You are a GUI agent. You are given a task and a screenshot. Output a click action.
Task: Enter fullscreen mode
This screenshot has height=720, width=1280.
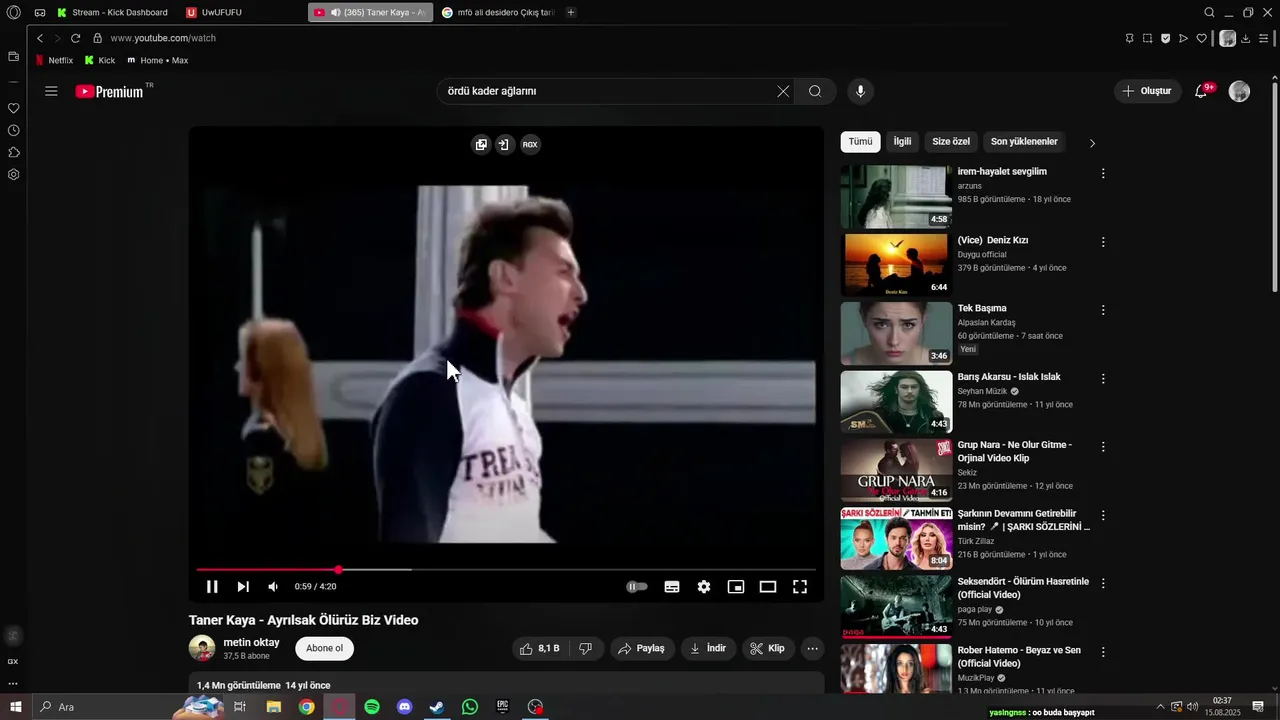point(800,587)
